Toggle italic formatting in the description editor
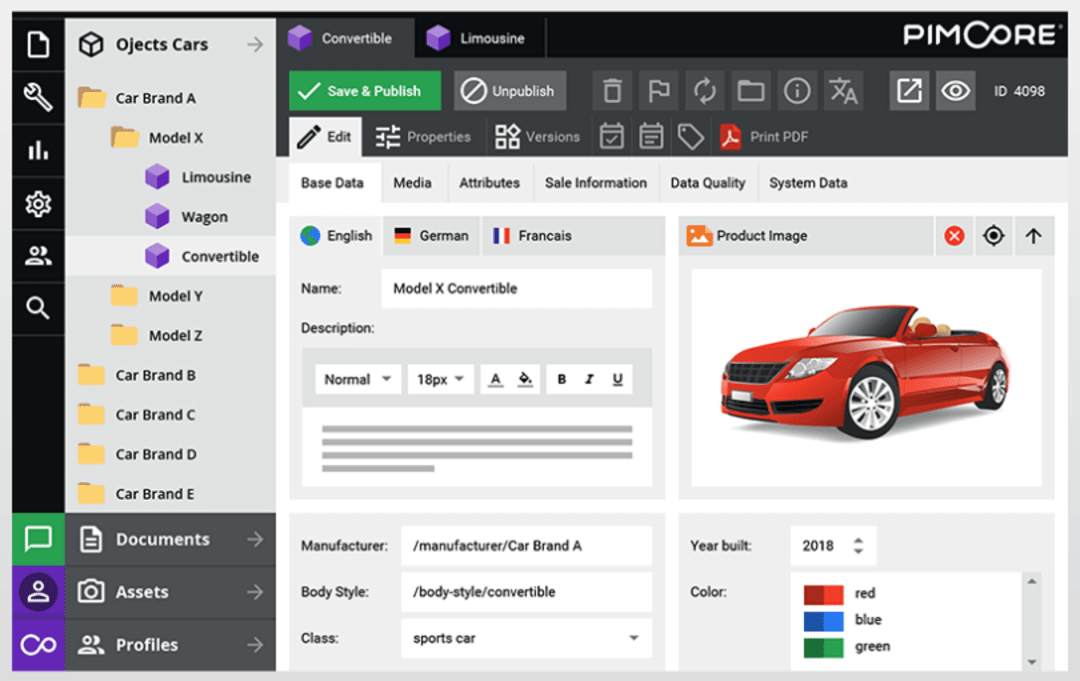Viewport: 1080px width, 681px height. coord(589,379)
